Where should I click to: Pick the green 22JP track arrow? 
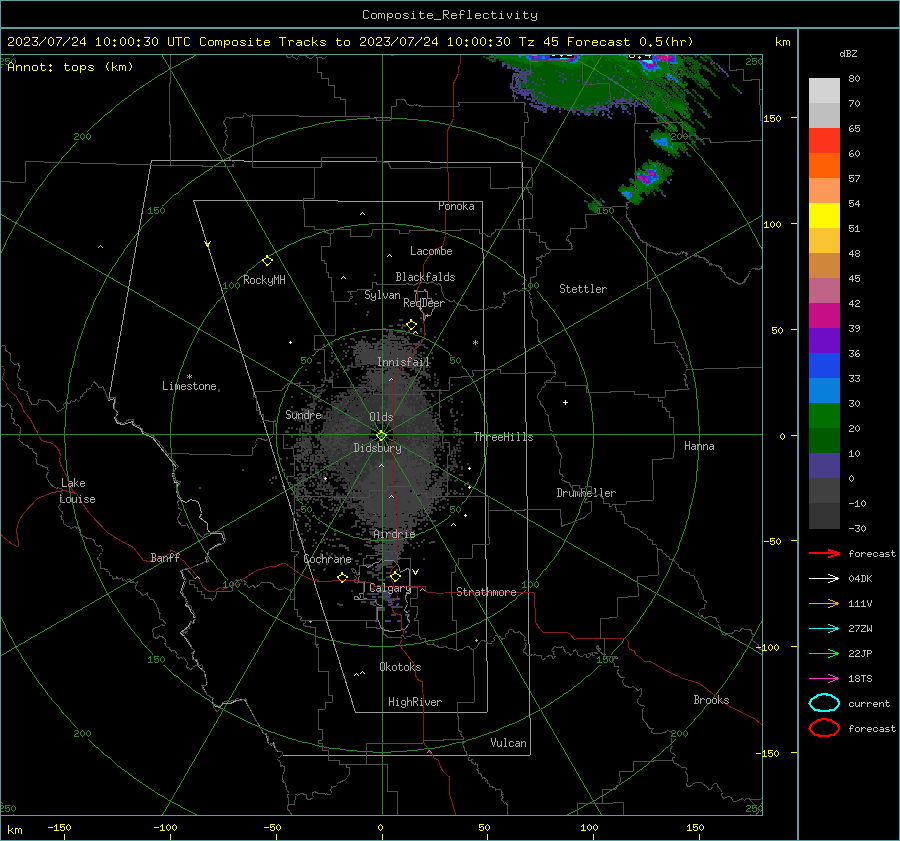click(x=824, y=653)
